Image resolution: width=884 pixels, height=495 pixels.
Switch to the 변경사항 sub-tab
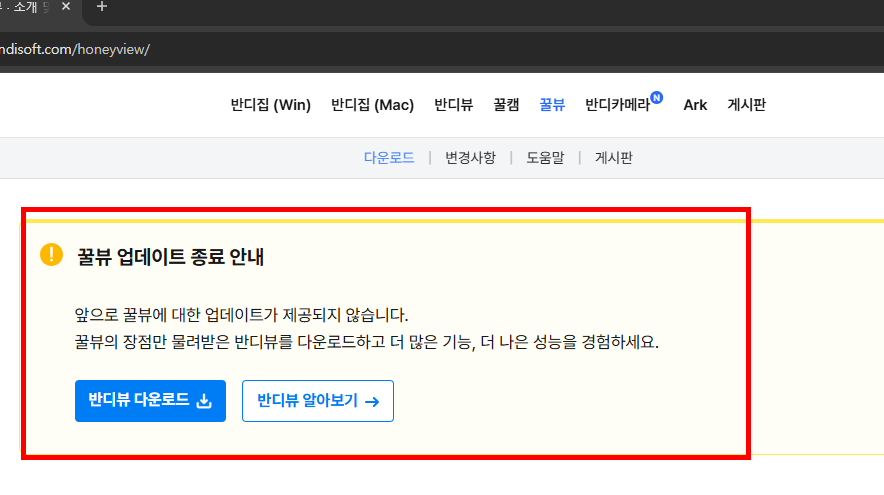click(470, 158)
